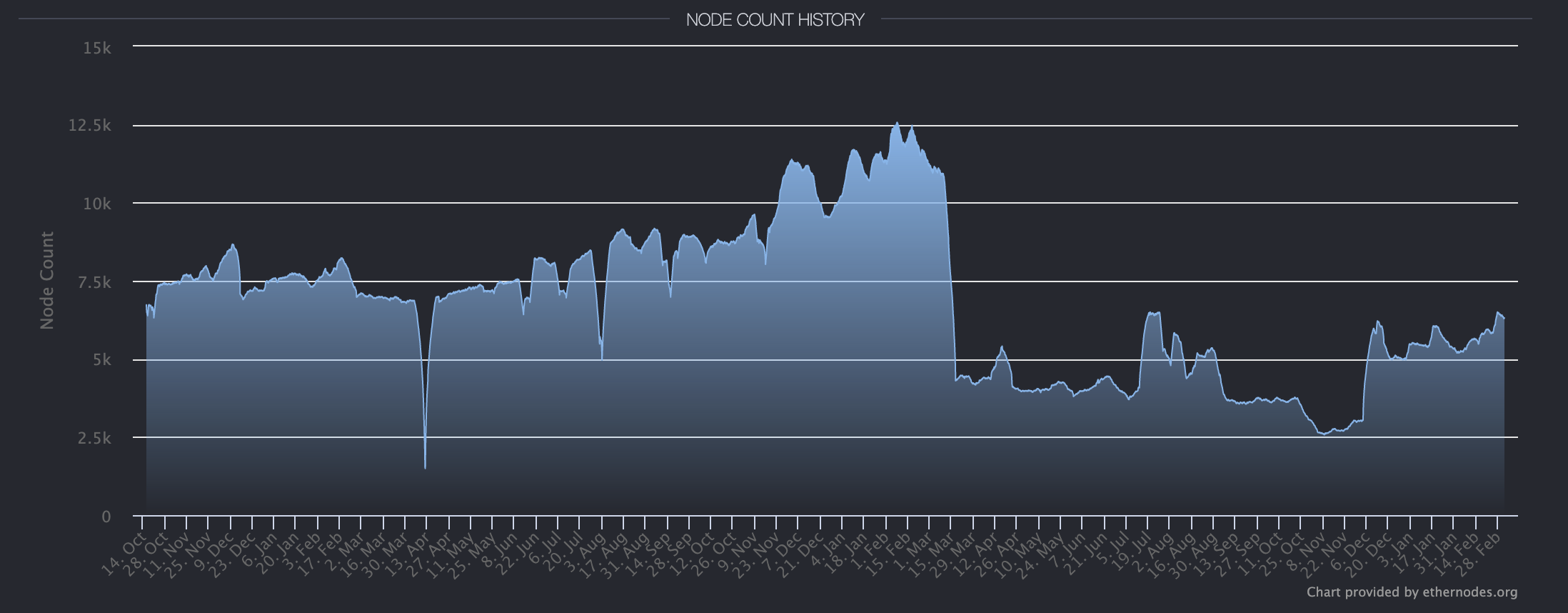
Task: Select the 14. Oct x-axis date label
Action: click(123, 554)
